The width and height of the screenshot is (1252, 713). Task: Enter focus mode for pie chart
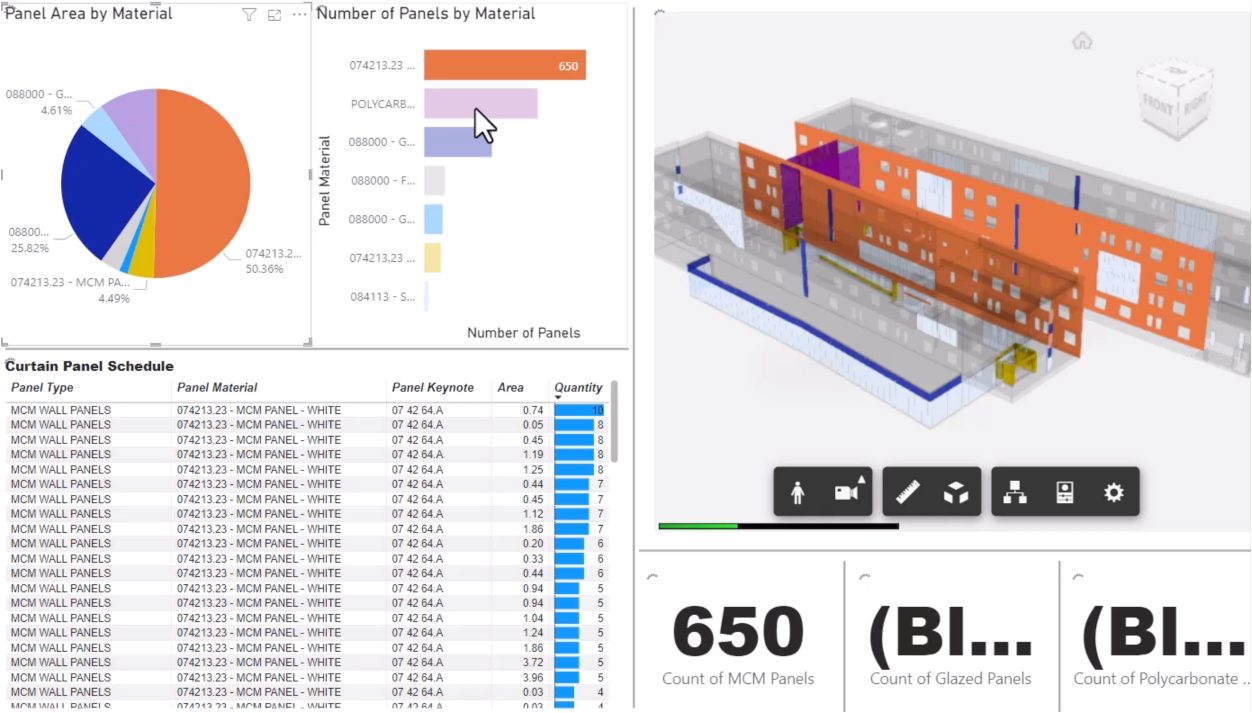tap(274, 15)
